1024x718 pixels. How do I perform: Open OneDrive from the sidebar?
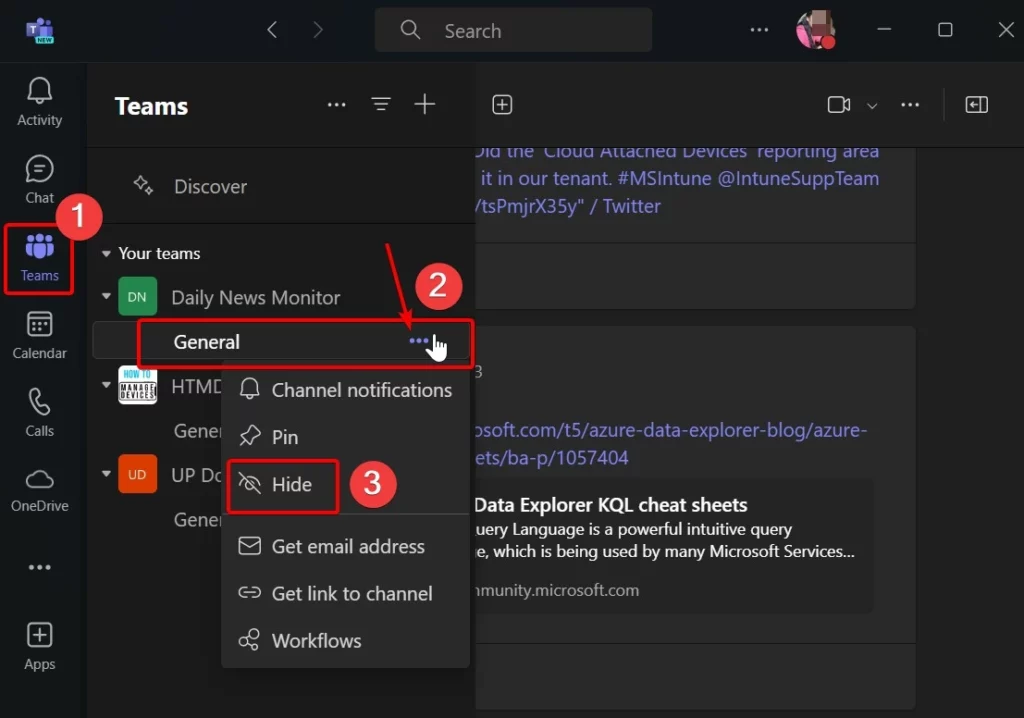(39, 490)
